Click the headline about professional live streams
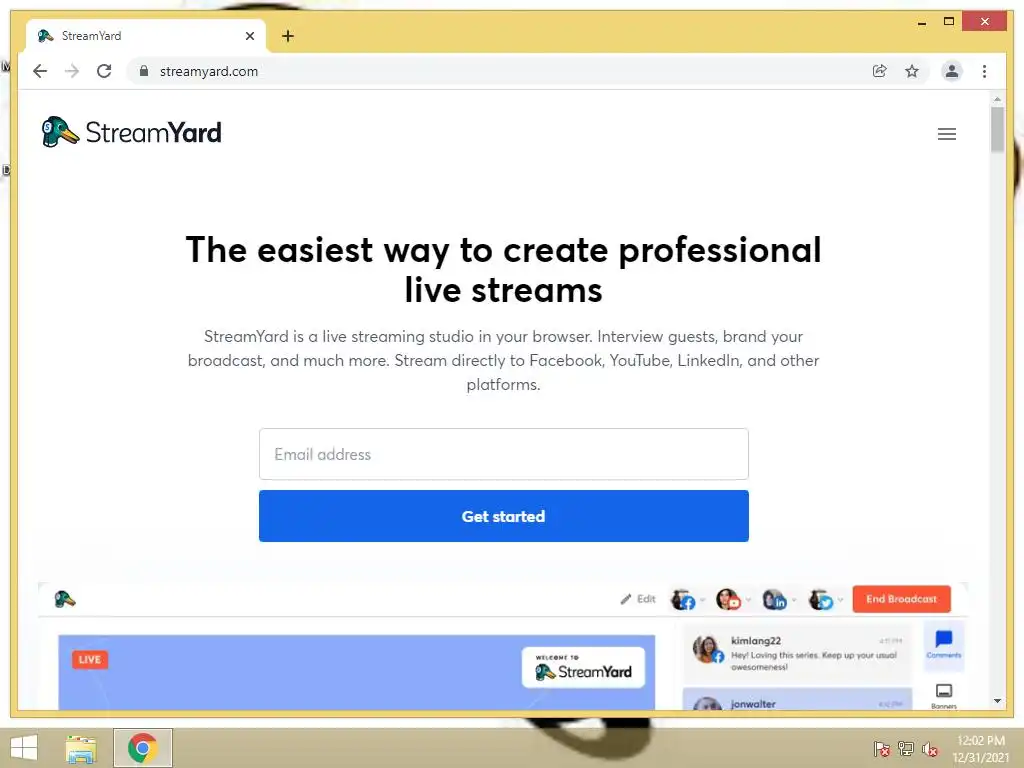The image size is (1024, 768). coord(504,269)
